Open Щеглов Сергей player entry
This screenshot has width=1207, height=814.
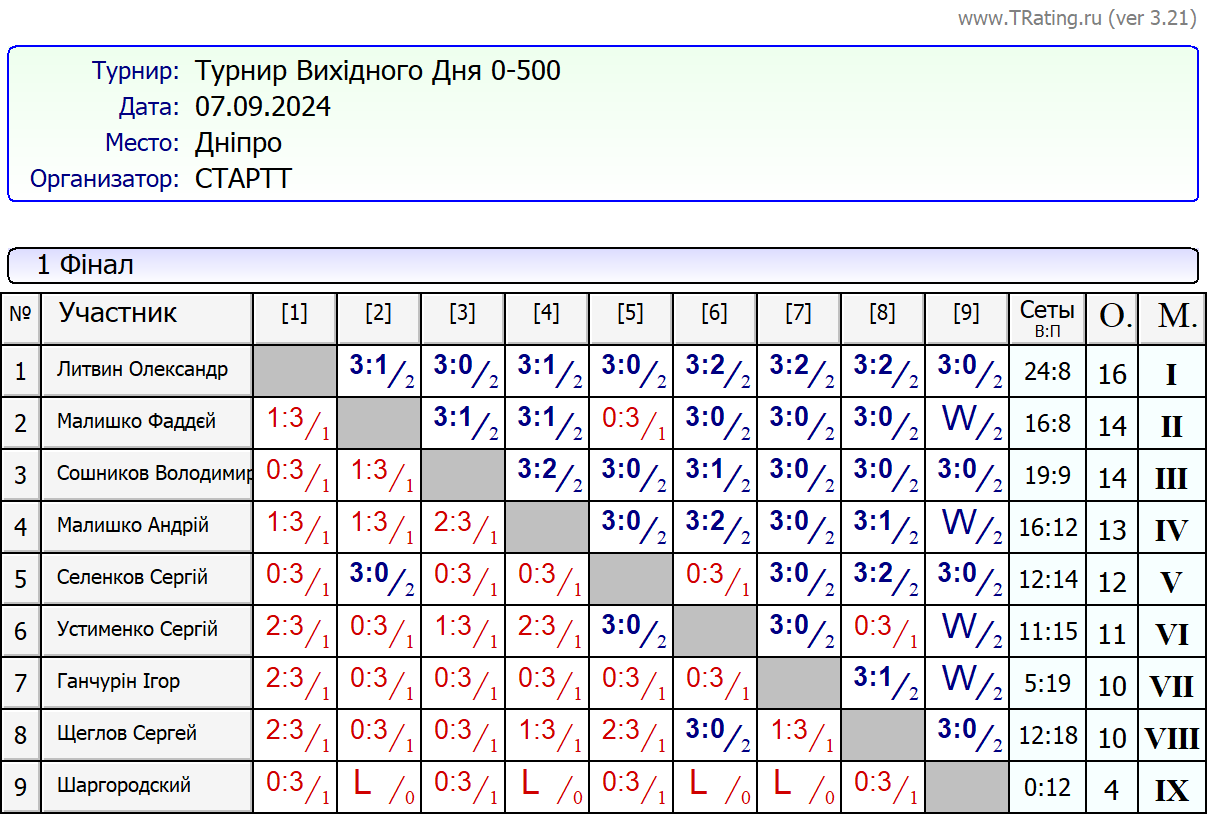tap(146, 734)
